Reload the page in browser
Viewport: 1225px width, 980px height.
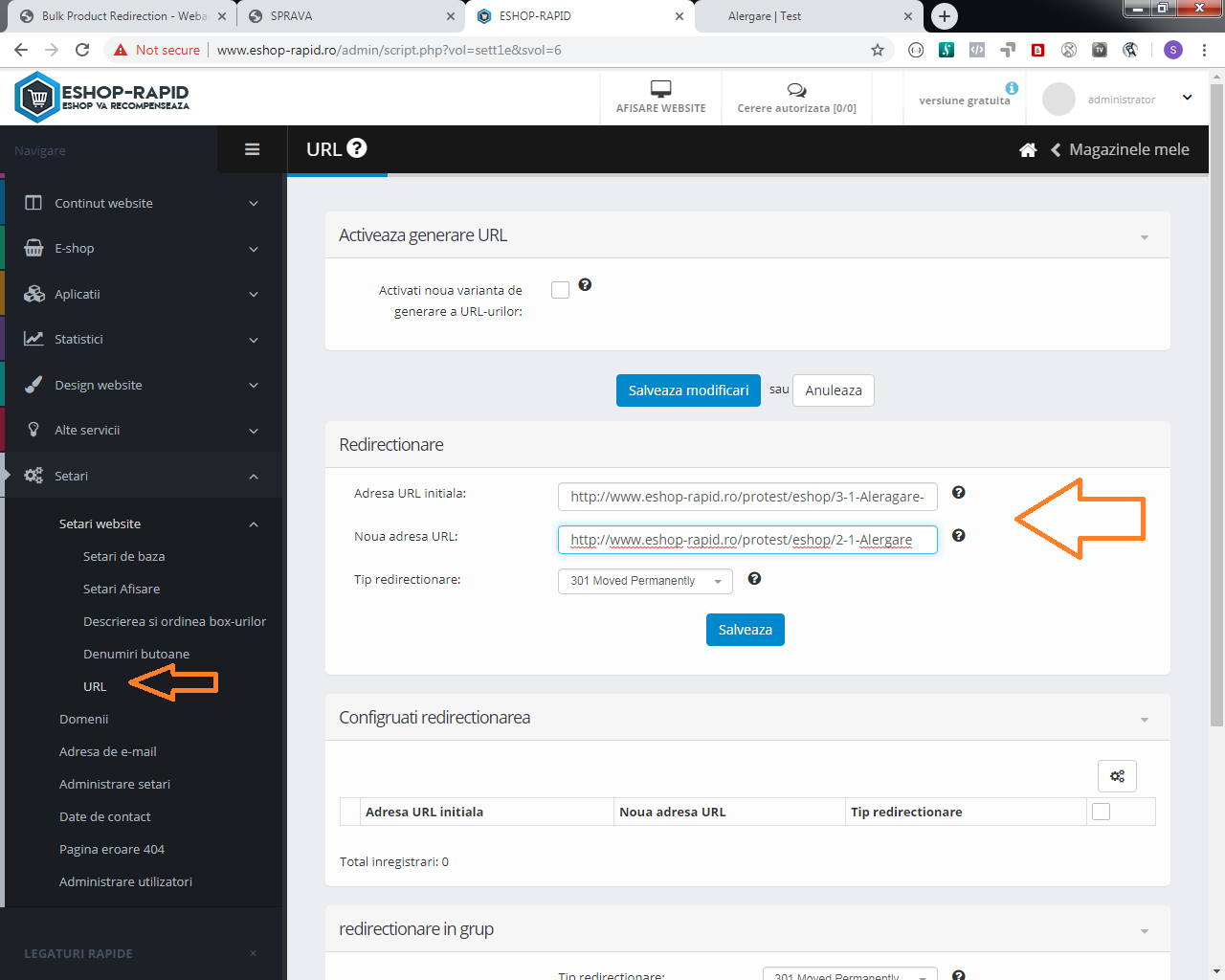[82, 50]
